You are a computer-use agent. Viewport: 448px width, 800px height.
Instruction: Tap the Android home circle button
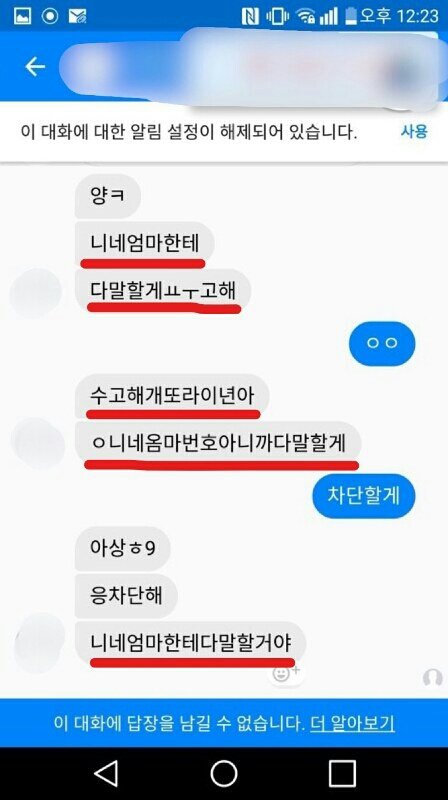[223, 773]
